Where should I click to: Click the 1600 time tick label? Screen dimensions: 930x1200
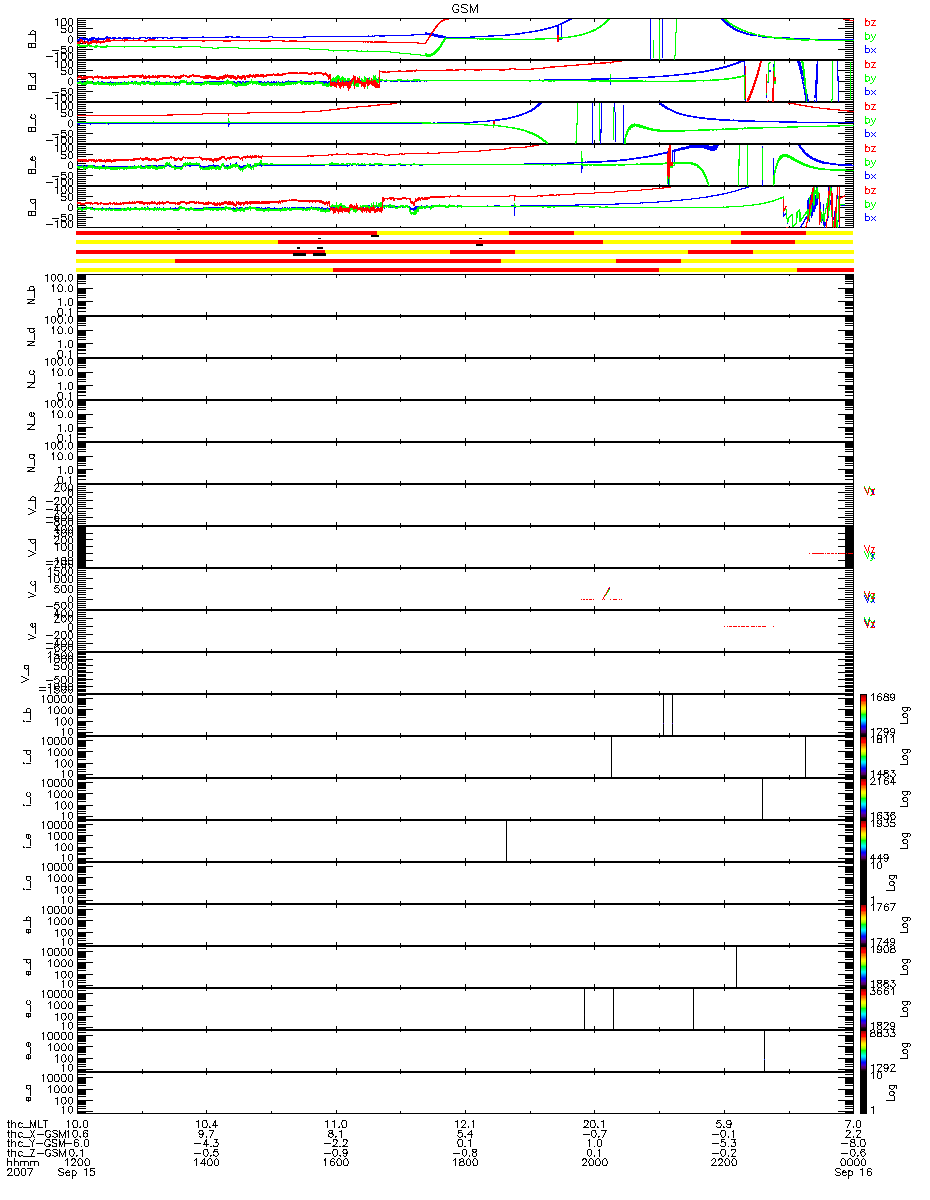[x=336, y=1164]
